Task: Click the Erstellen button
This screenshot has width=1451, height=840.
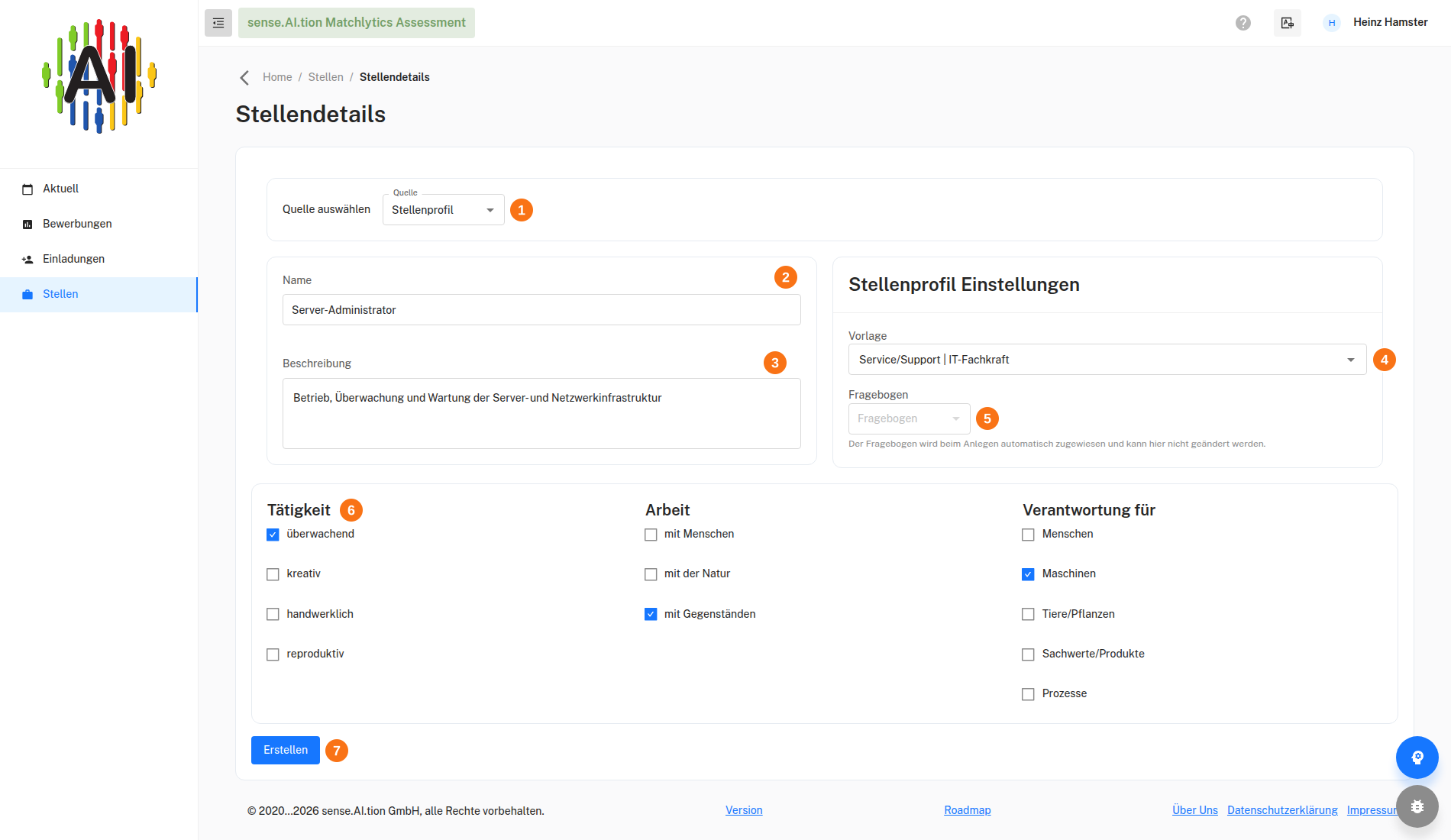Action: coord(286,750)
